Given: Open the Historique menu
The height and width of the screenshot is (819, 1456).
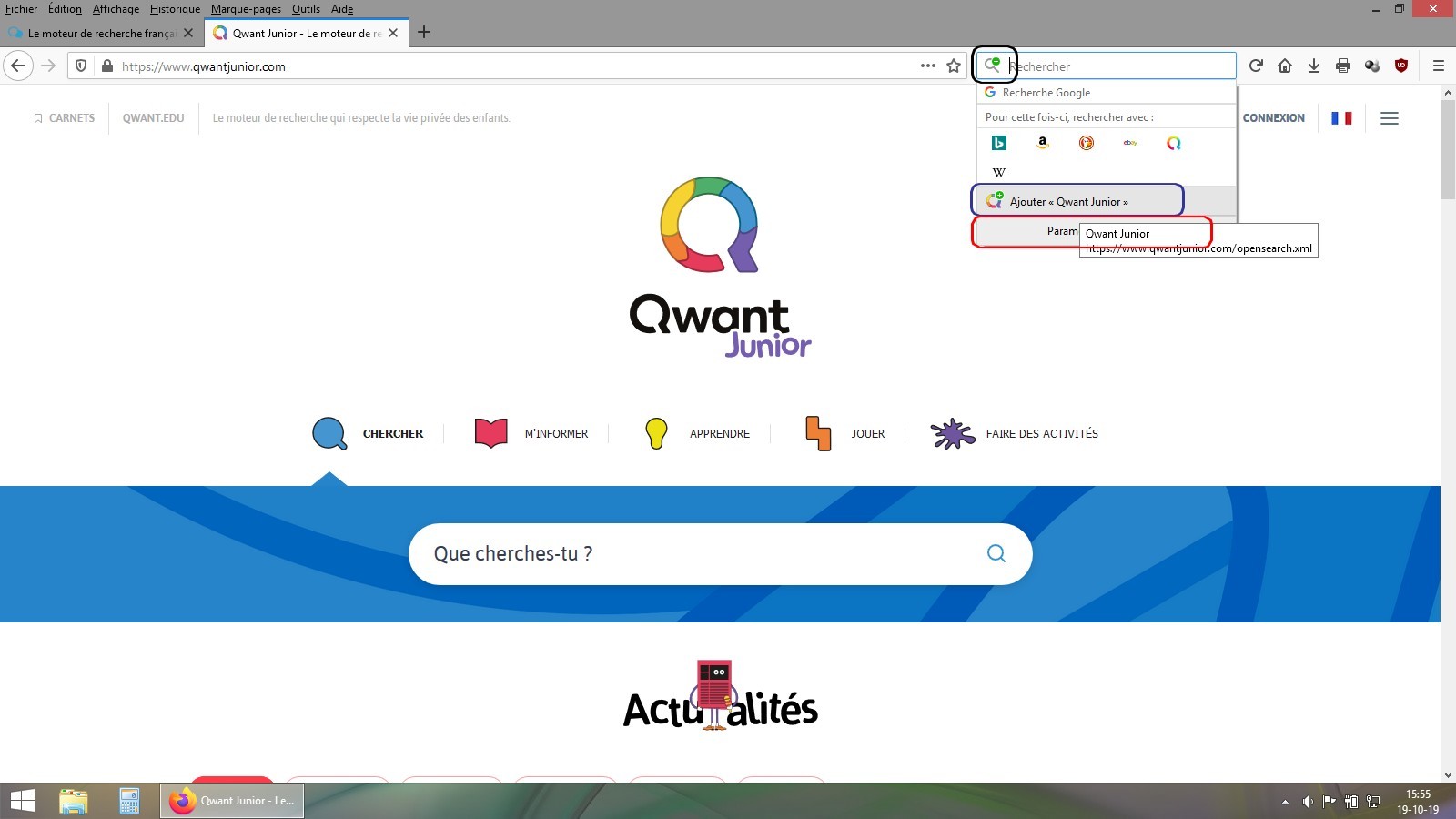Looking at the screenshot, I should 175,9.
